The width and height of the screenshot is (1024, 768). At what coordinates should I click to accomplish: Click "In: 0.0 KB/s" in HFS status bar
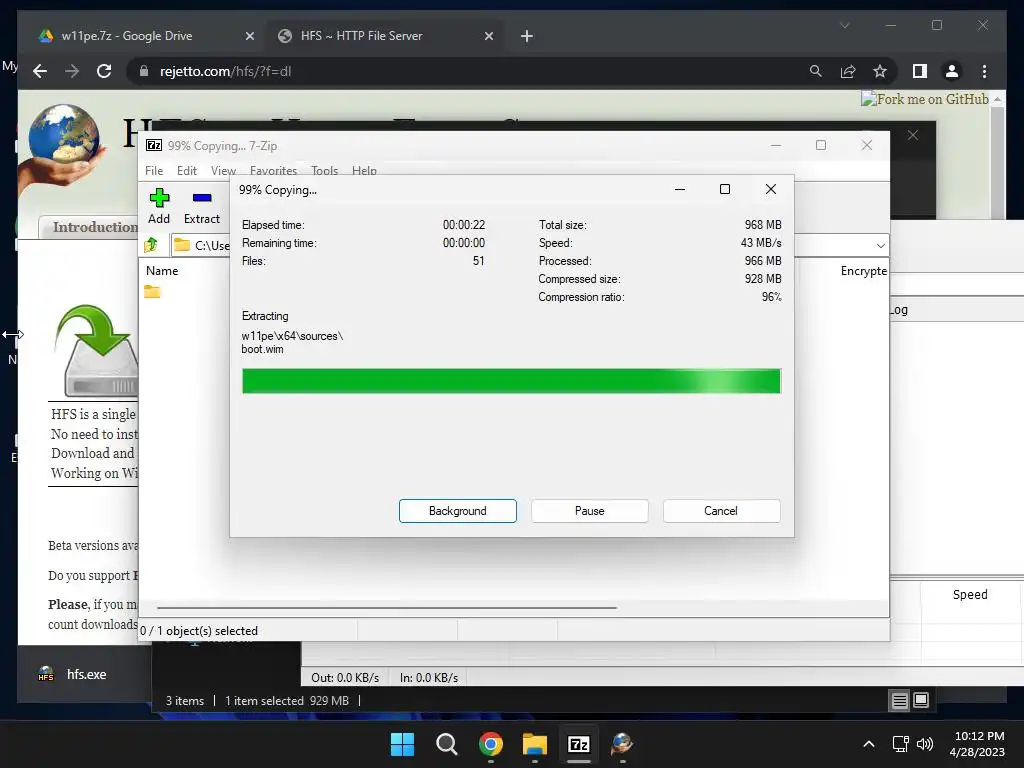[428, 678]
